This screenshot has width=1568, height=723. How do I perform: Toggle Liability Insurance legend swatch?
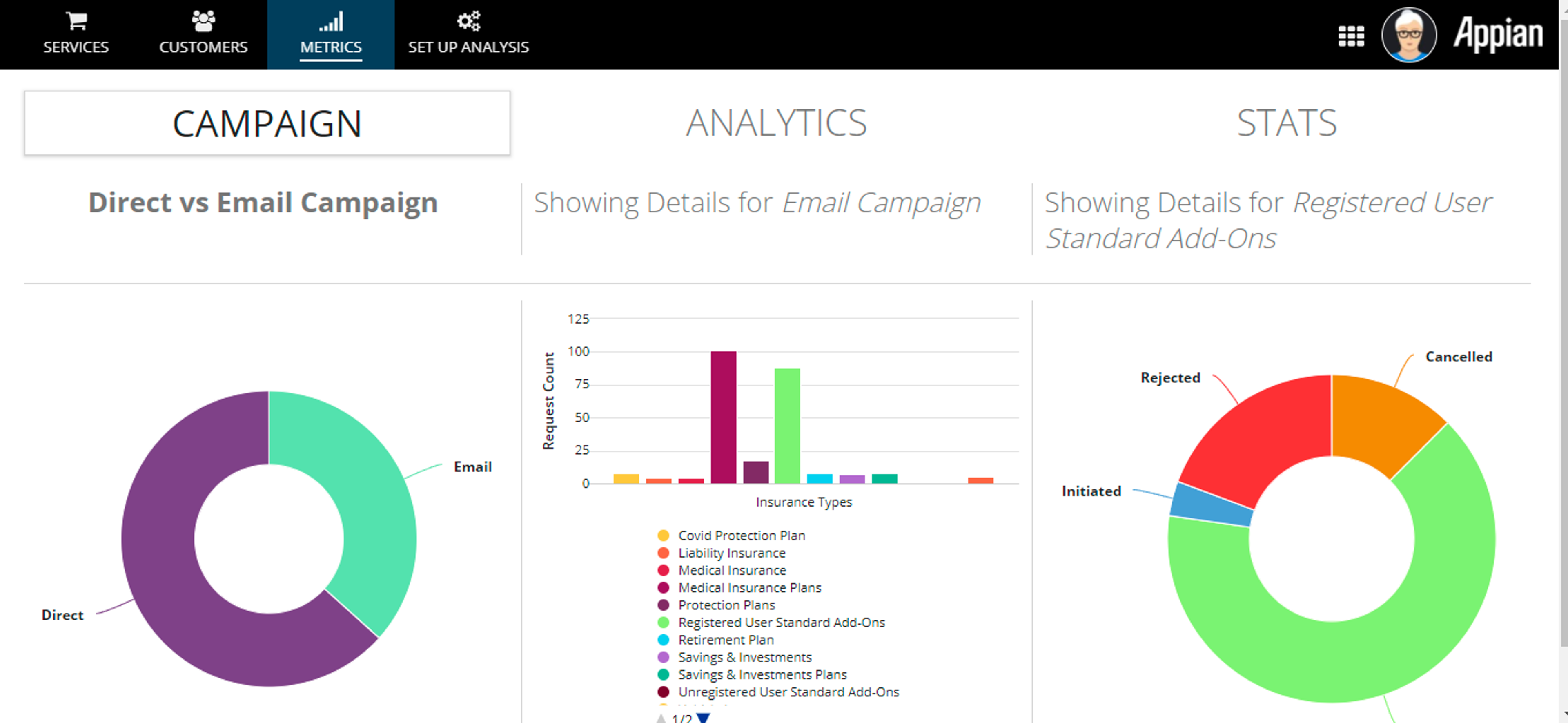pyautogui.click(x=664, y=553)
